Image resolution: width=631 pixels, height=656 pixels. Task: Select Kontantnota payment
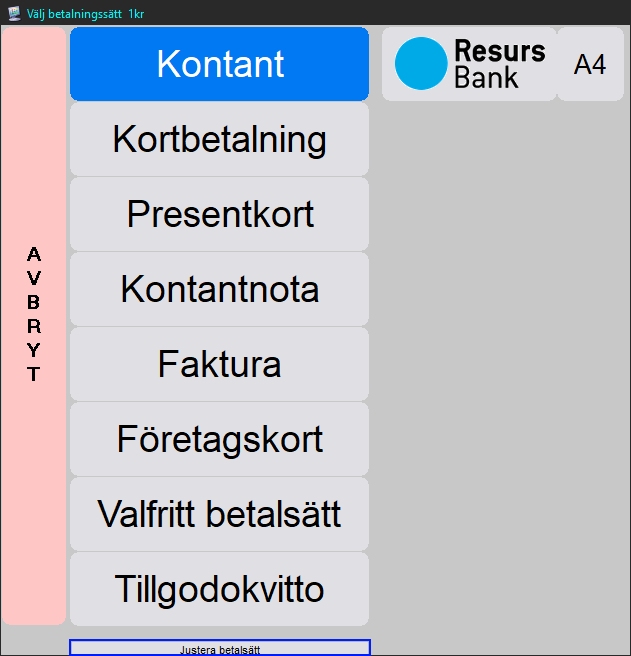[x=219, y=289]
